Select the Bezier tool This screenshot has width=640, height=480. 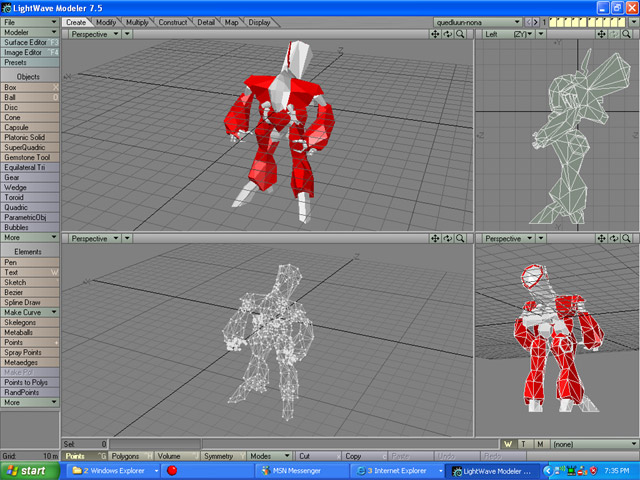pyautogui.click(x=30, y=292)
